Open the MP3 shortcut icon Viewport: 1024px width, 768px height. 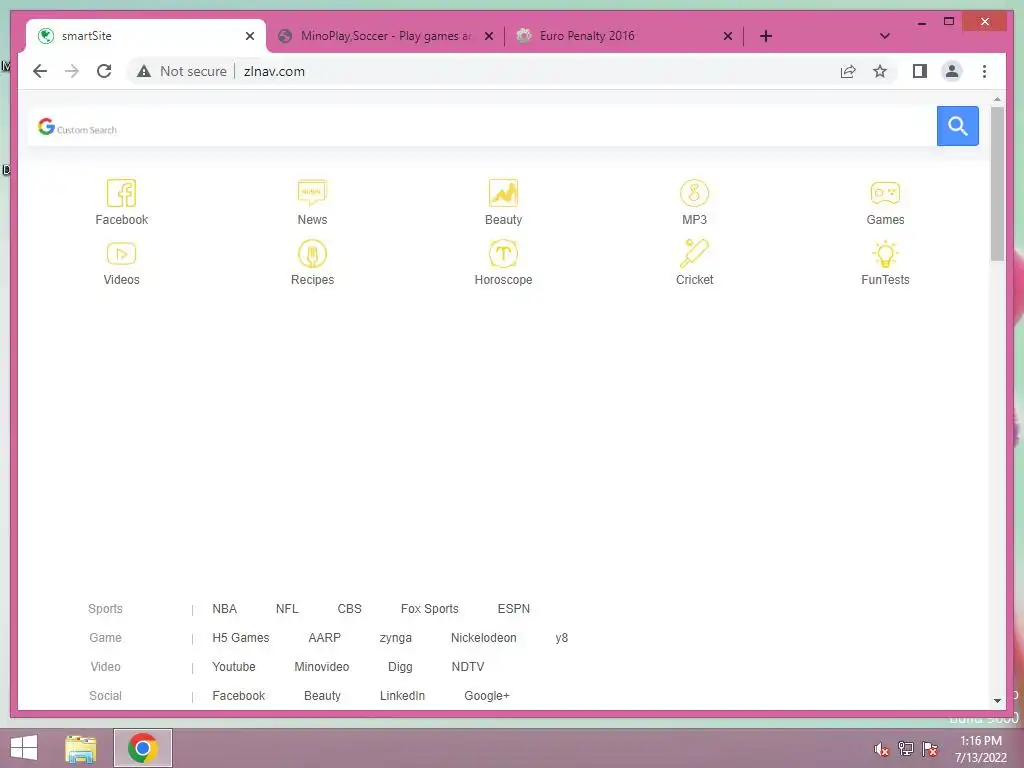[x=694, y=193]
